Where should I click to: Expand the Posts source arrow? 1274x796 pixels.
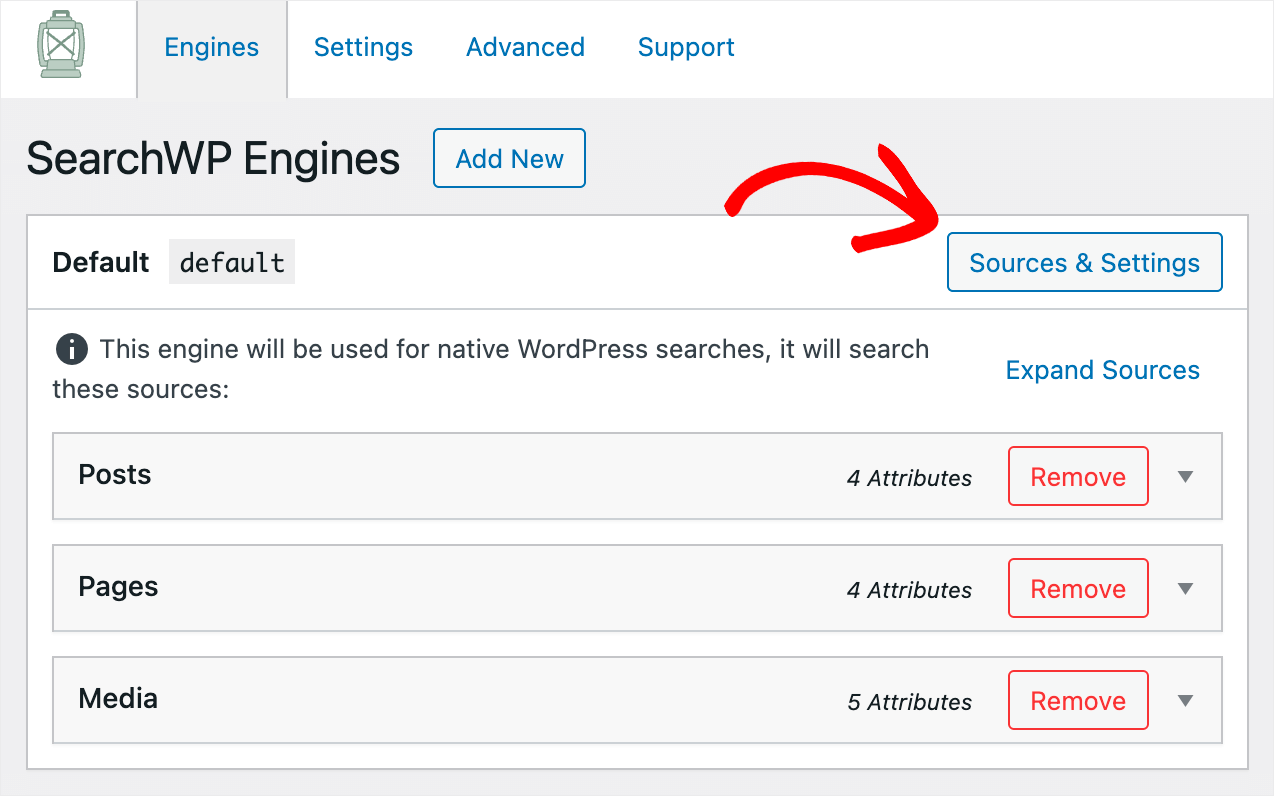pos(1186,477)
